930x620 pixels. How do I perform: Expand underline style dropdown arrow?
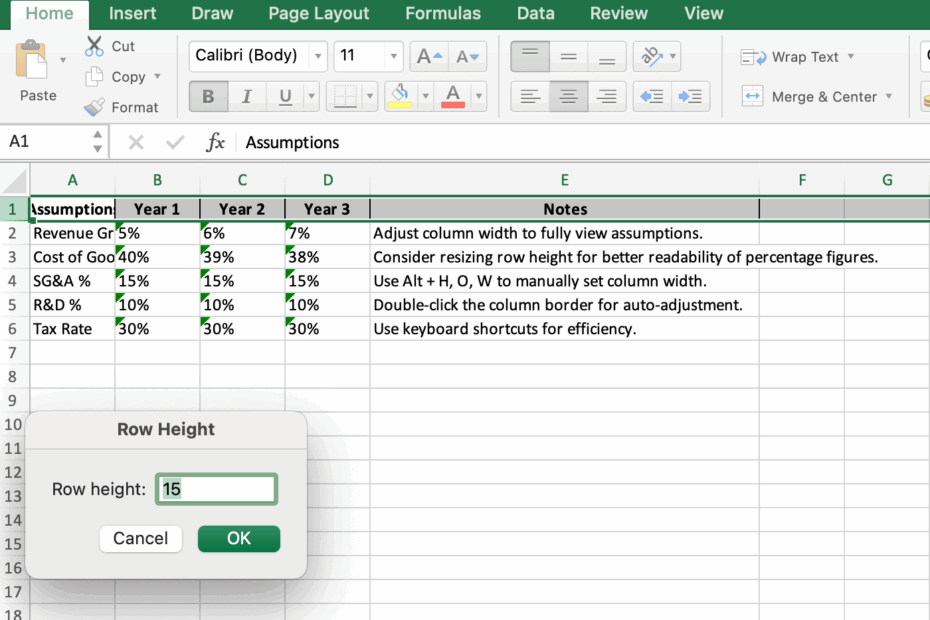coord(311,96)
